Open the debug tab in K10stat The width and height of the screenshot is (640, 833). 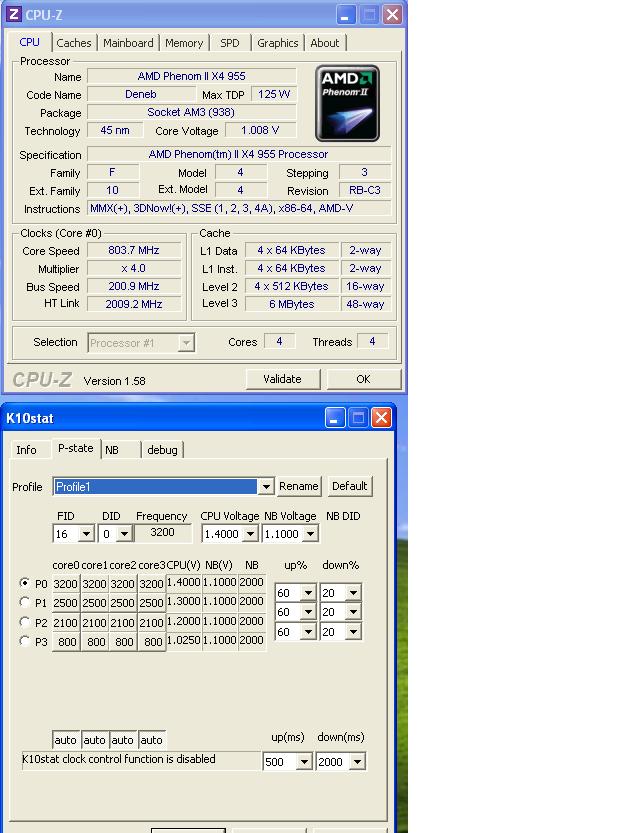(x=163, y=450)
